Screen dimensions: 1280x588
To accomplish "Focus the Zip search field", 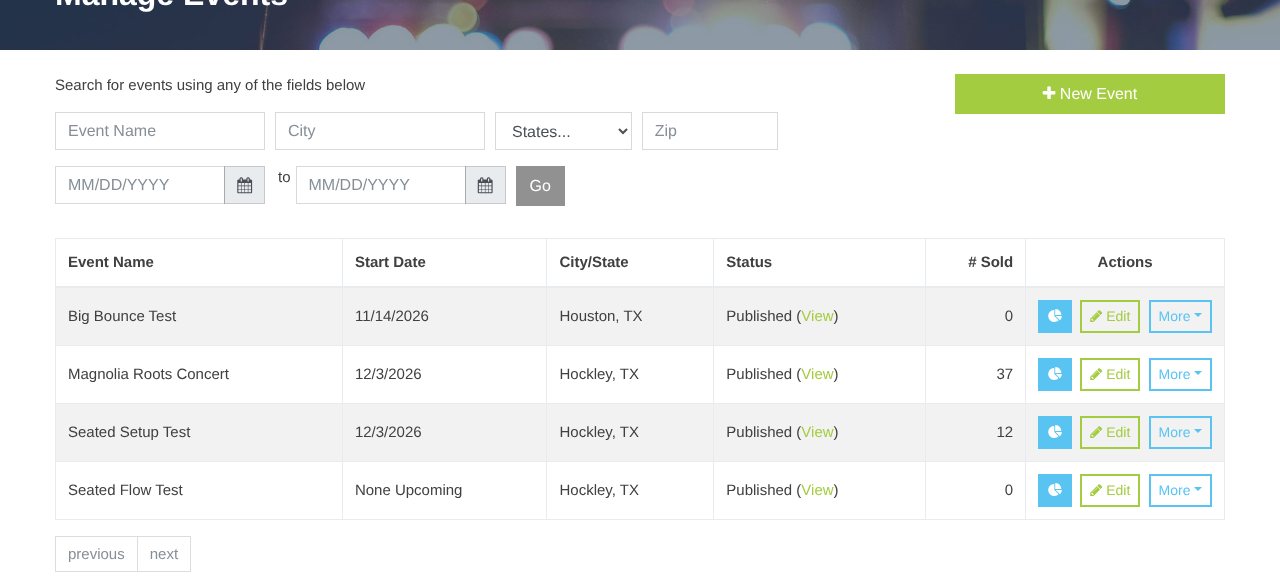I will (x=710, y=131).
